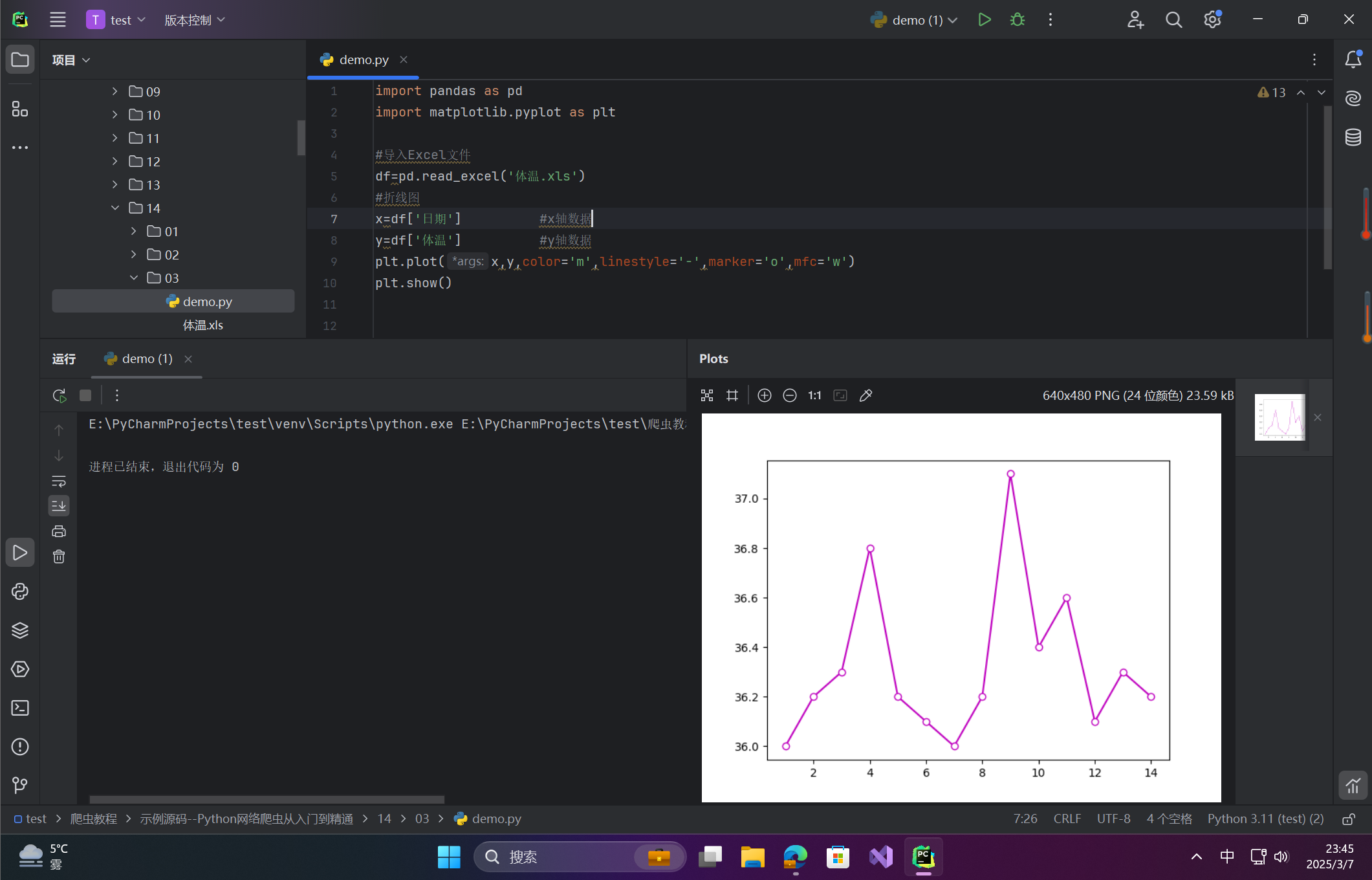This screenshot has width=1372, height=880.
Task: Click Python 3.11 (test) interpreter in status bar
Action: [1265, 819]
